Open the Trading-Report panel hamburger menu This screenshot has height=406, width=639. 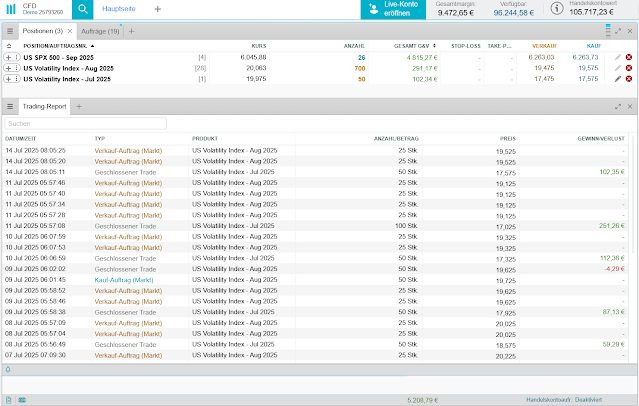10,106
